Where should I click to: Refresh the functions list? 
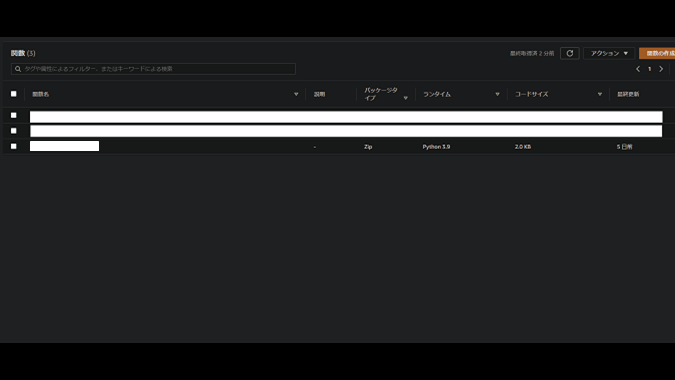570,53
